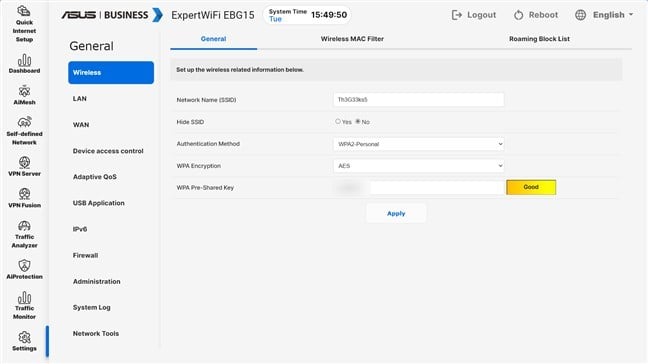This screenshot has width=648, height=364.
Task: Click the WPA Encryption label
Action: coord(199,166)
